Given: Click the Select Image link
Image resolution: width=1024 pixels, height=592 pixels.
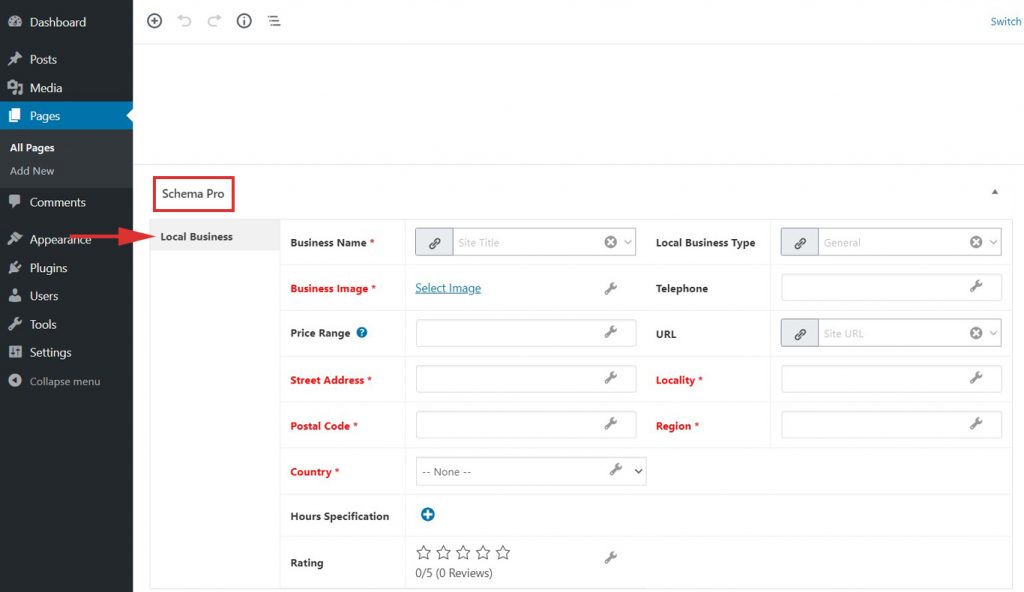Looking at the screenshot, I should pos(448,288).
